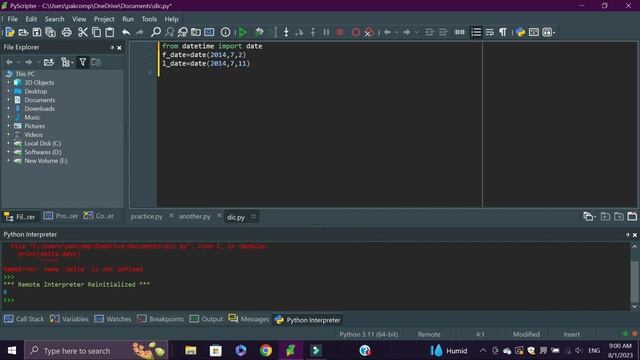
Task: Open the Messages panel tab
Action: tap(249, 319)
